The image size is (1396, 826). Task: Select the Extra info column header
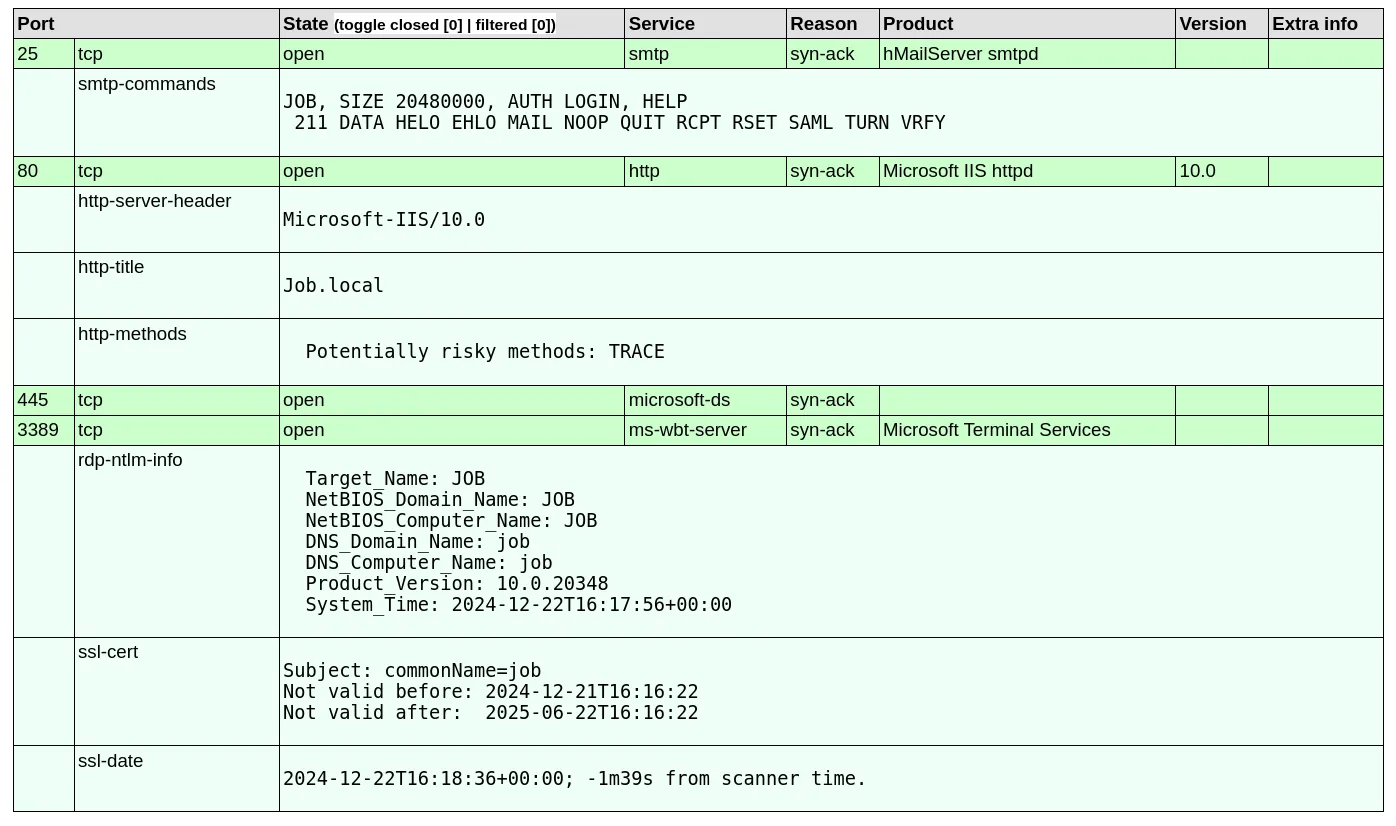[x=1325, y=24]
